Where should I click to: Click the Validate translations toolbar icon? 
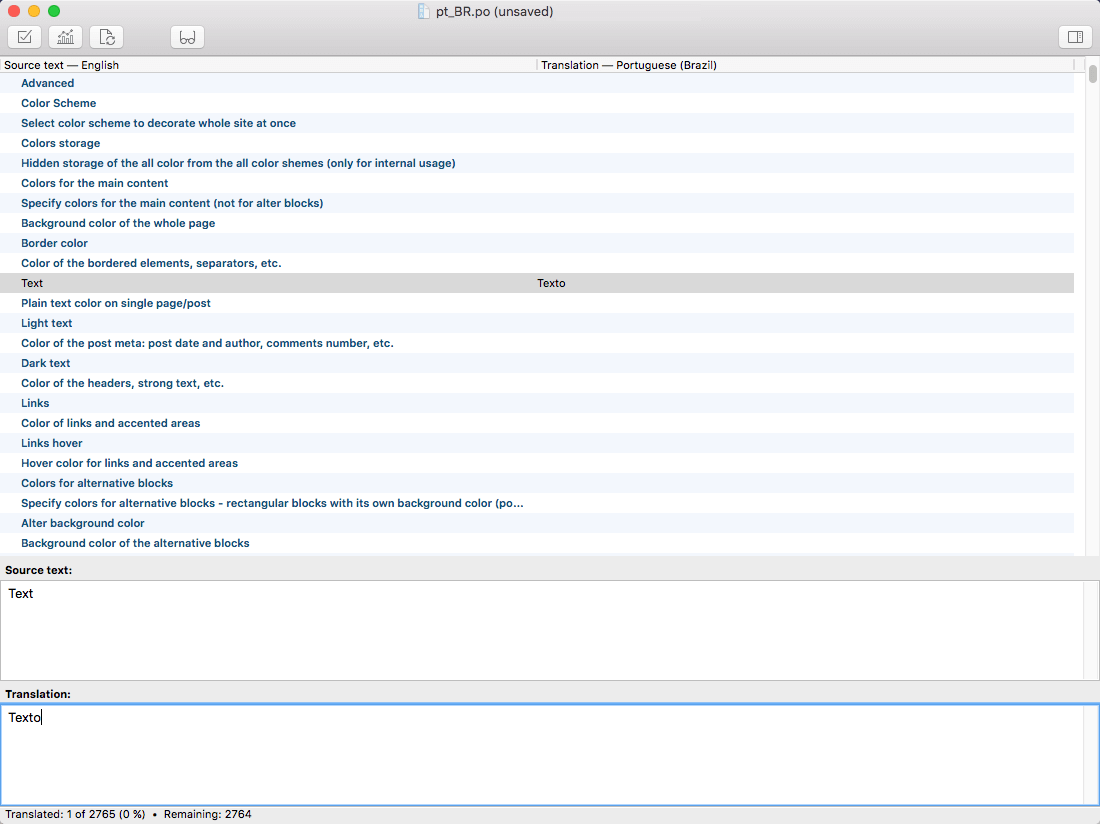tap(24, 37)
